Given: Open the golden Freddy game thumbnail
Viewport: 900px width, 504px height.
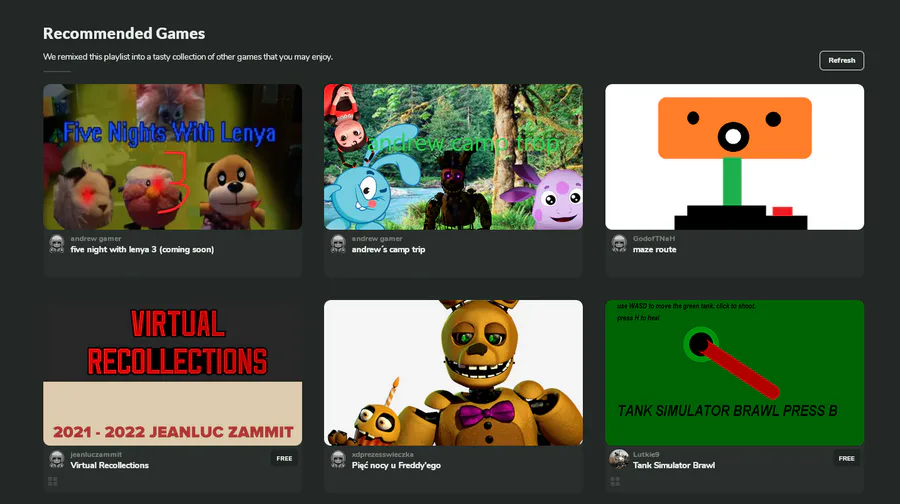Looking at the screenshot, I should pyautogui.click(x=453, y=373).
